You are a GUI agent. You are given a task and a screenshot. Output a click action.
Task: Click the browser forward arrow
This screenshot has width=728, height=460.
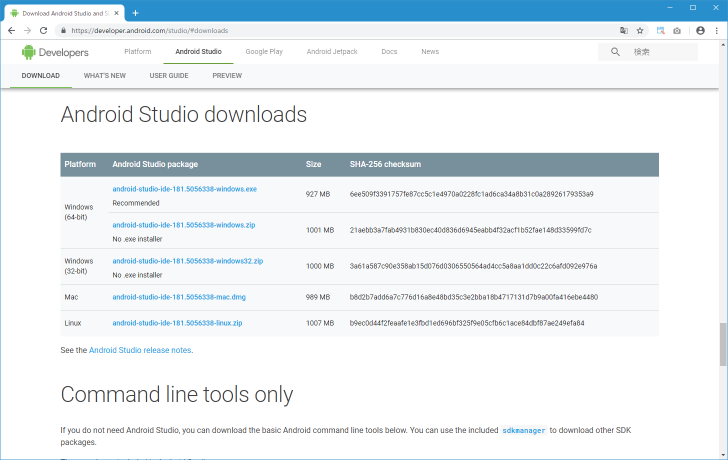point(27,31)
